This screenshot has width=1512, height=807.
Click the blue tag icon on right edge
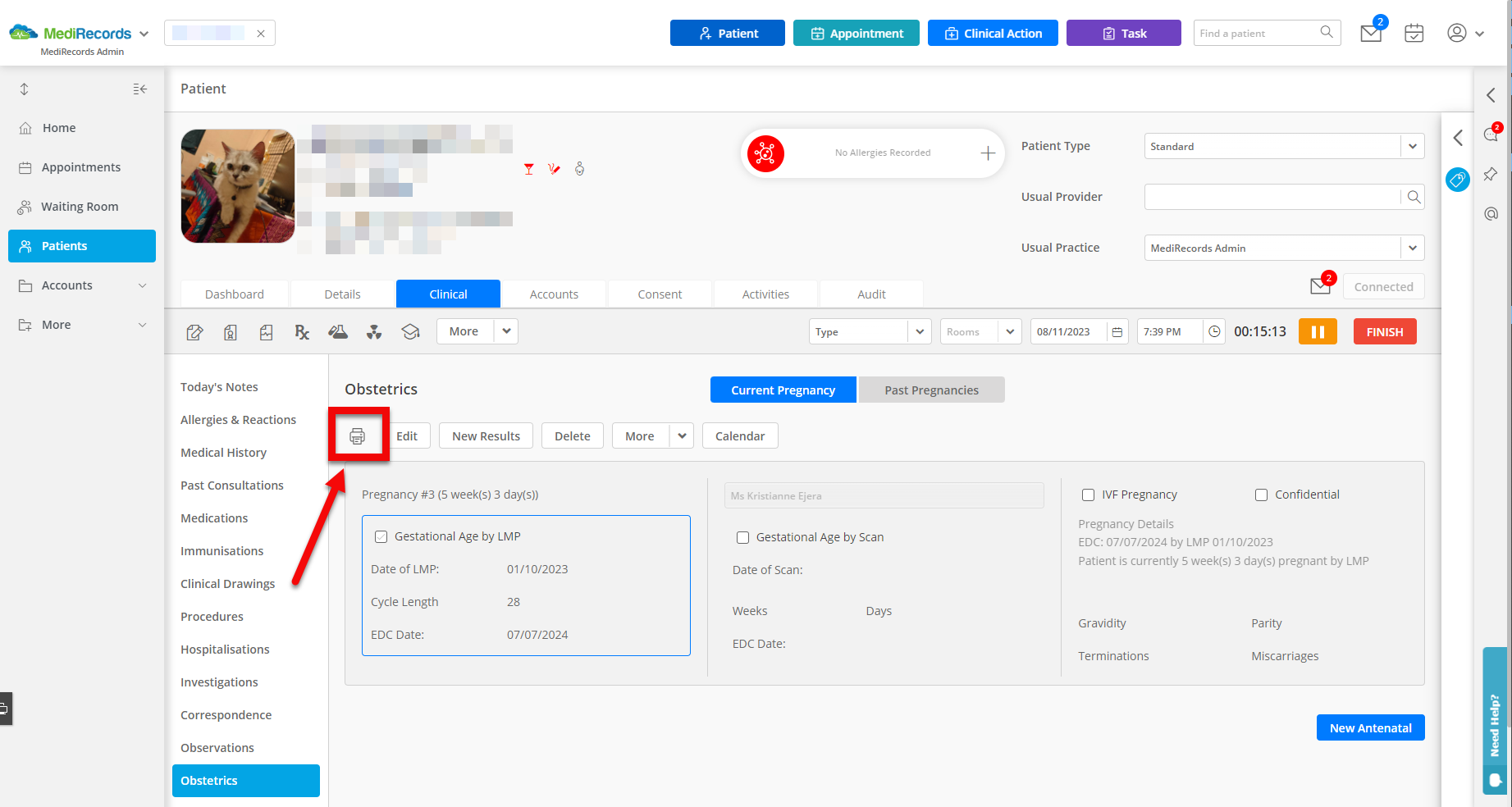(x=1458, y=180)
